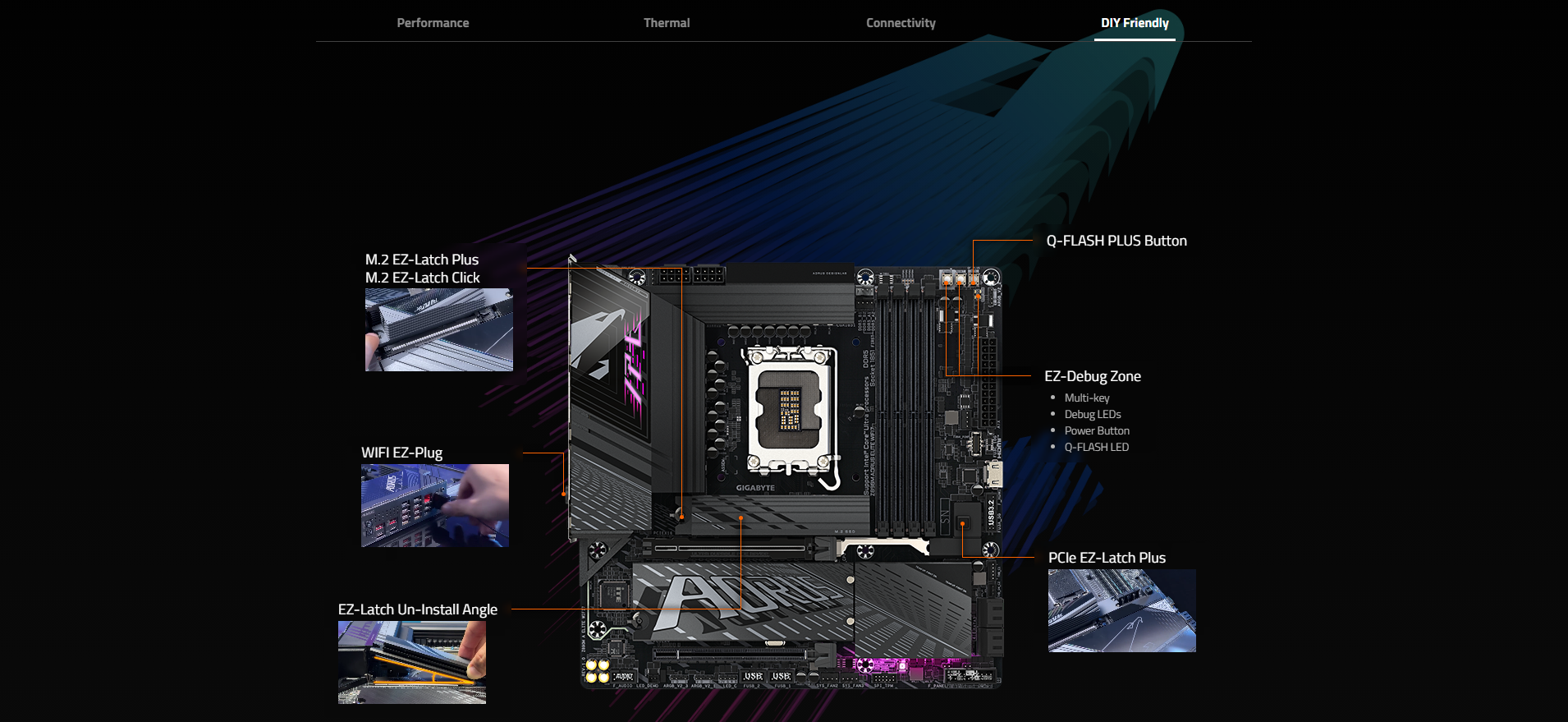Open the M.2 EZ-Latch Plus thumbnail
1568x722 pixels.
[x=439, y=329]
